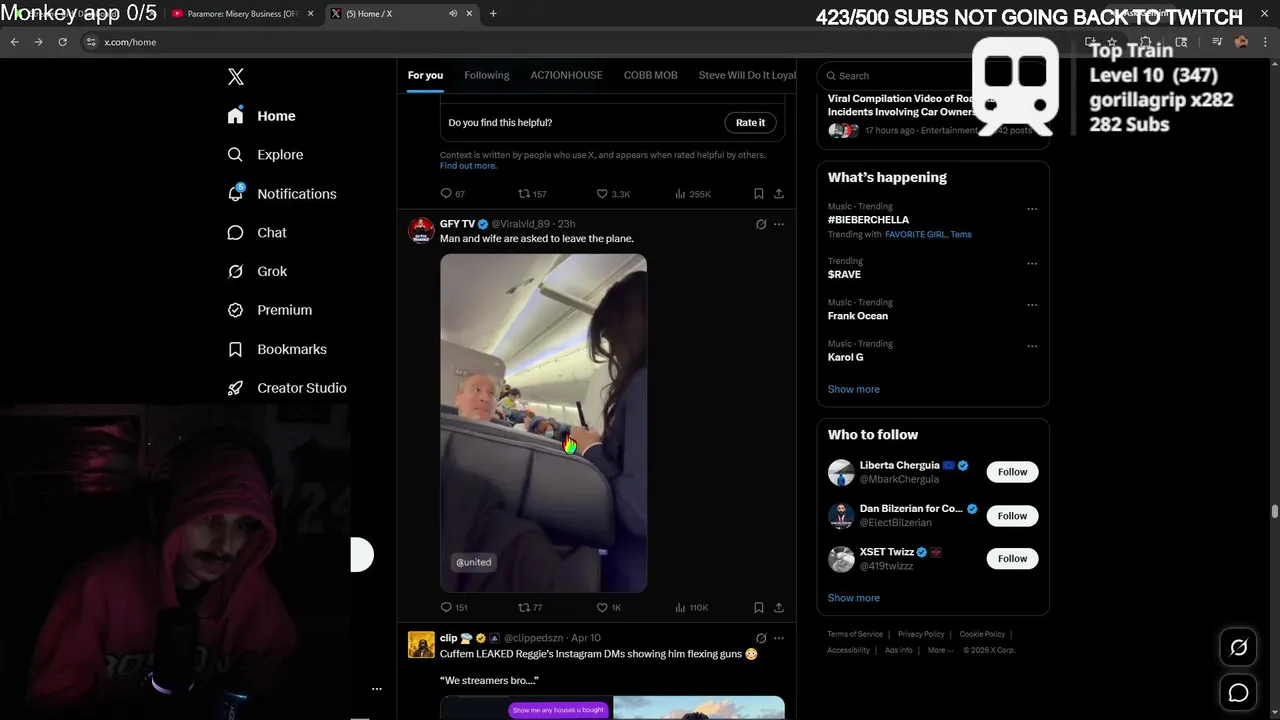Like the post with 3.3K likes
1280x720 pixels.
tap(613, 194)
